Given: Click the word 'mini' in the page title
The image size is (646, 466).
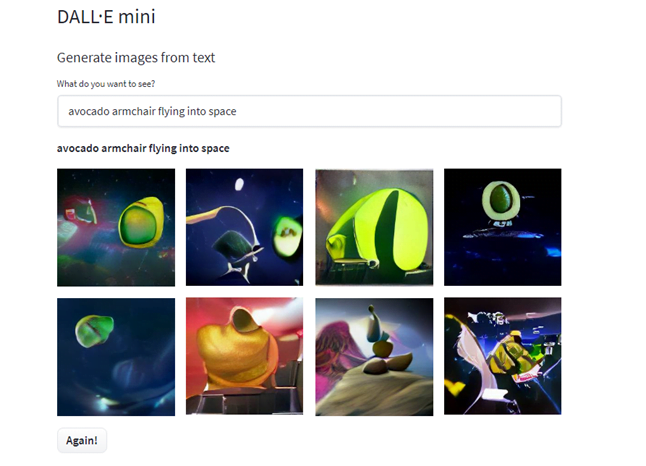Looking at the screenshot, I should point(136,17).
